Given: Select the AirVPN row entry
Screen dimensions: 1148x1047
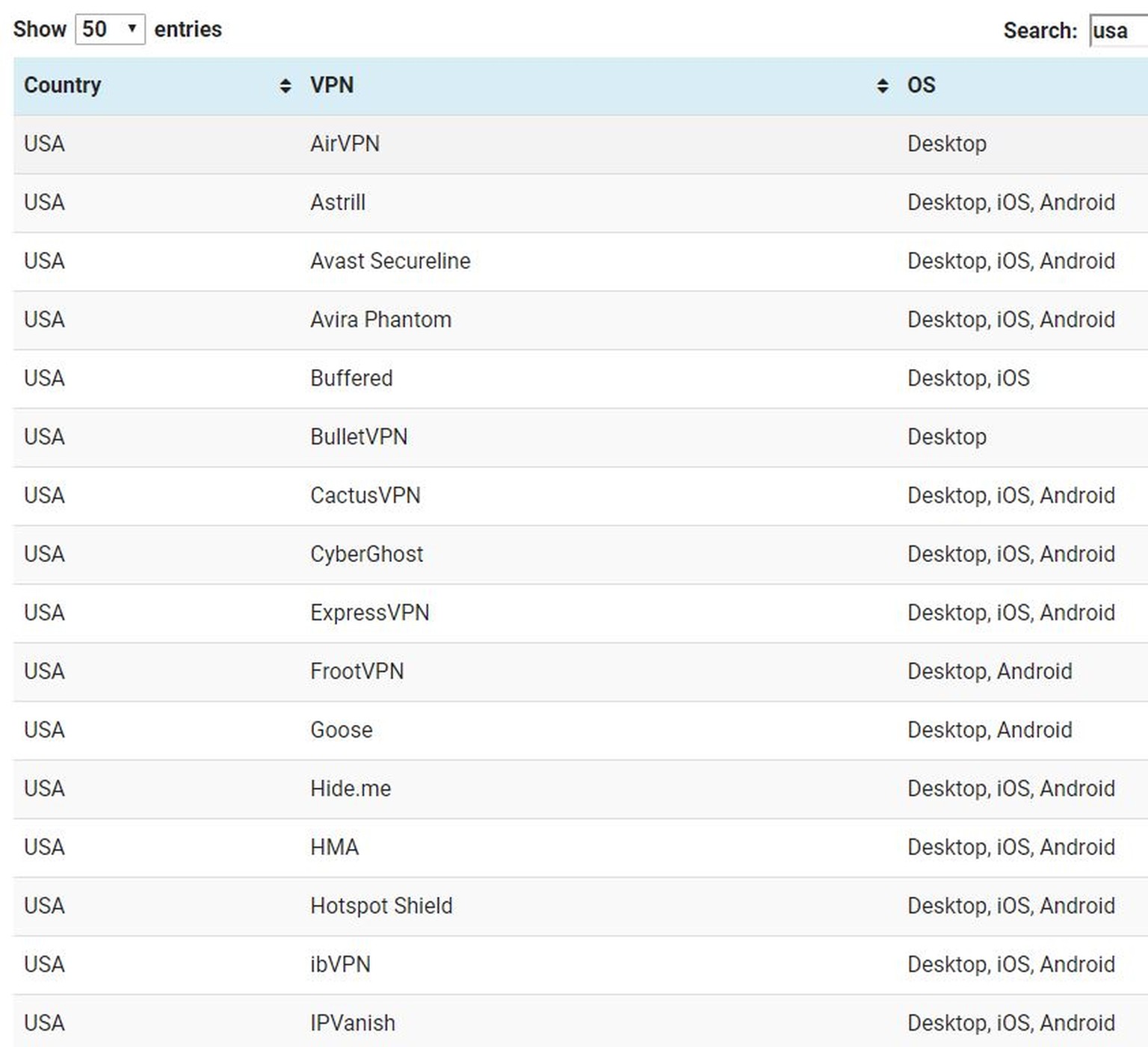Looking at the screenshot, I should [345, 143].
